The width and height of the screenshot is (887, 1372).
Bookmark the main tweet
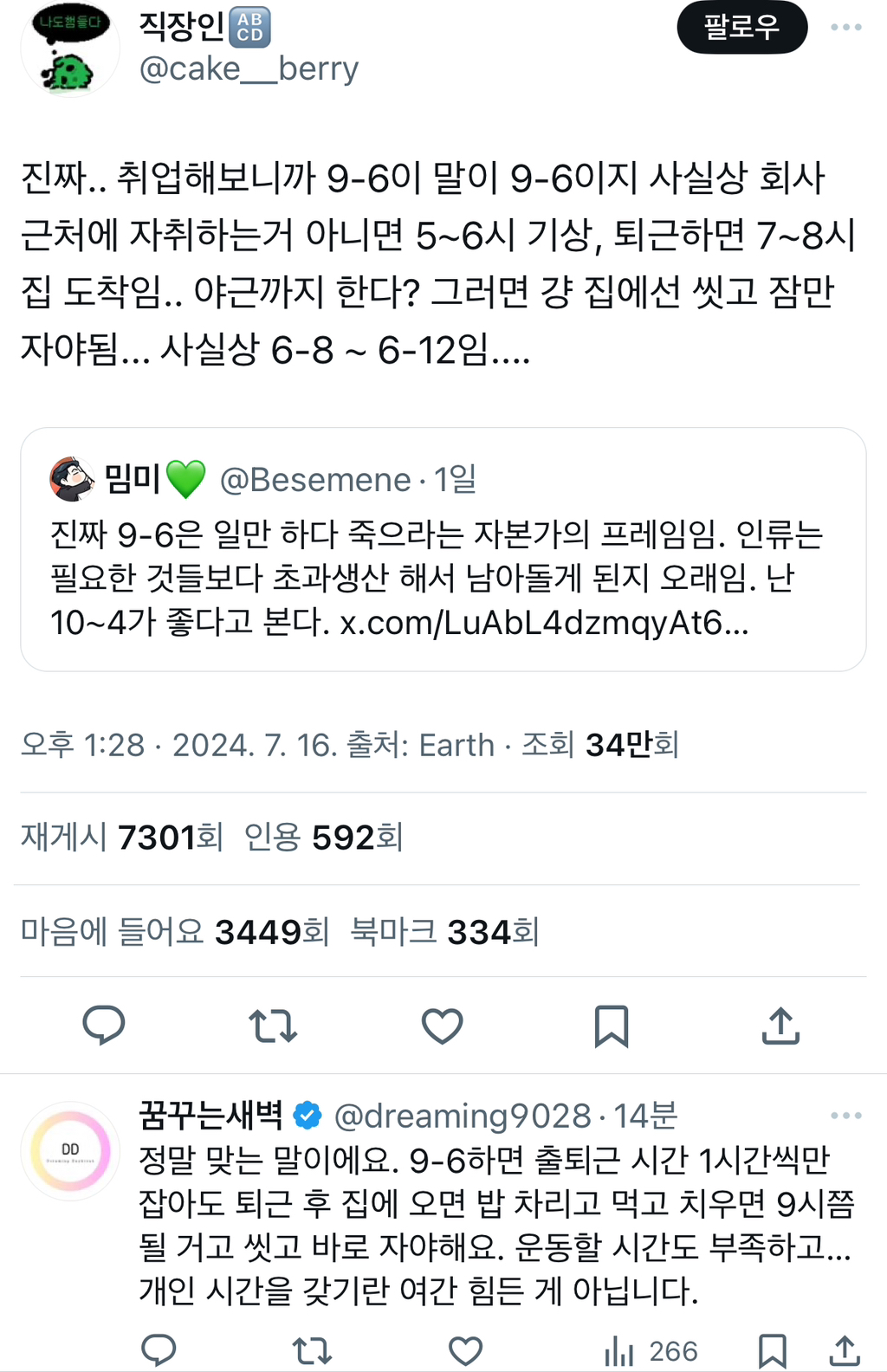(x=611, y=1026)
